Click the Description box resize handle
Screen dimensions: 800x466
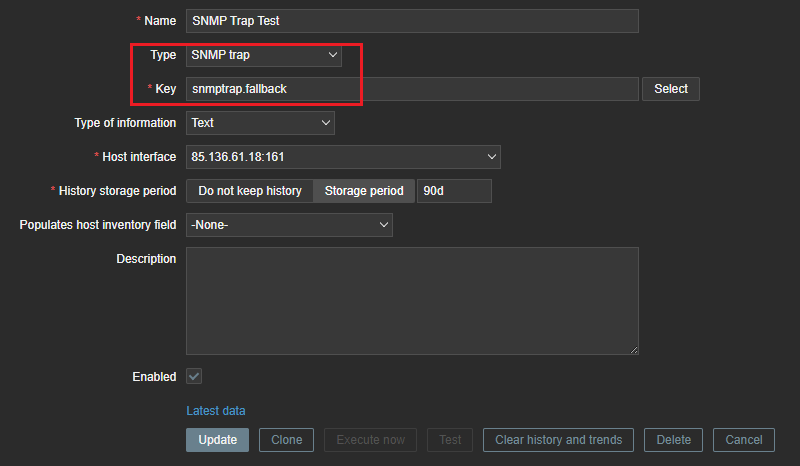click(x=633, y=349)
